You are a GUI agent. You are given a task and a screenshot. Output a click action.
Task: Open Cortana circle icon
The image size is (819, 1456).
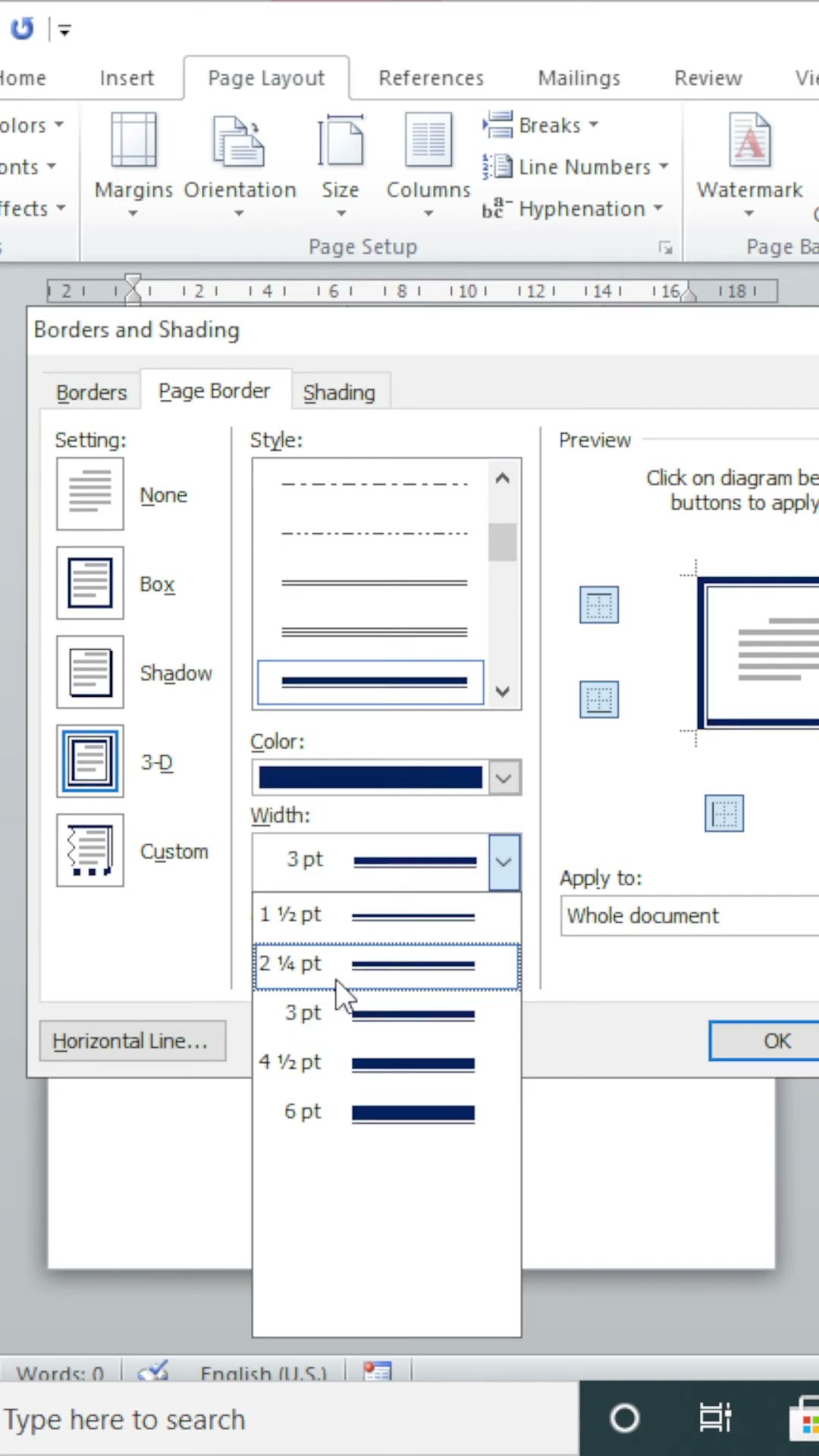click(625, 1418)
